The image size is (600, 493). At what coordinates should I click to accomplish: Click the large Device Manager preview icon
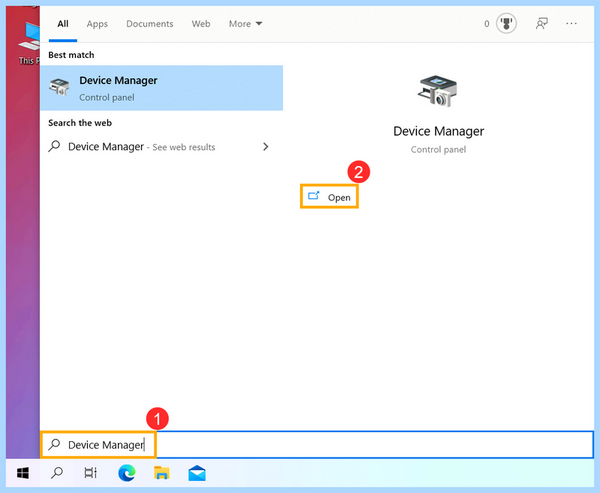(x=438, y=91)
